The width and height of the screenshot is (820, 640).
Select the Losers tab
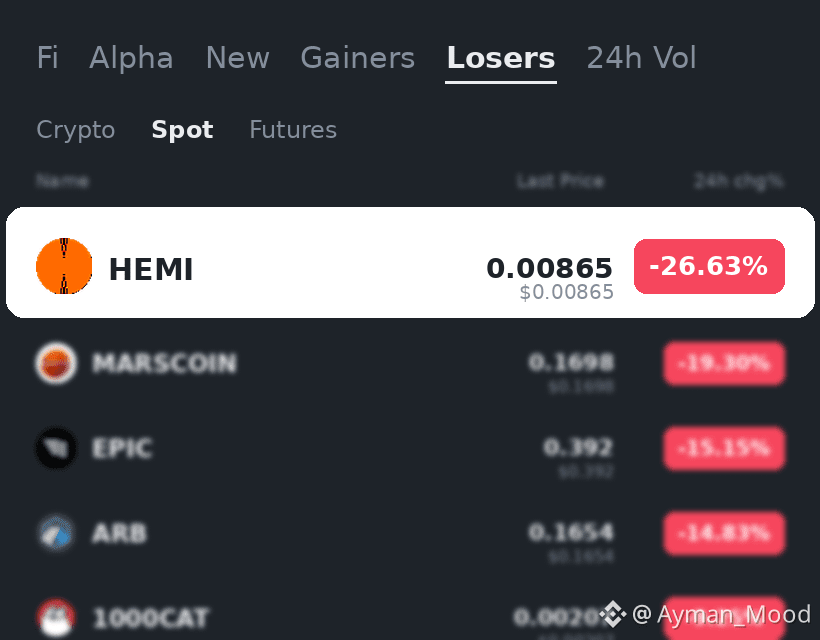(x=501, y=58)
